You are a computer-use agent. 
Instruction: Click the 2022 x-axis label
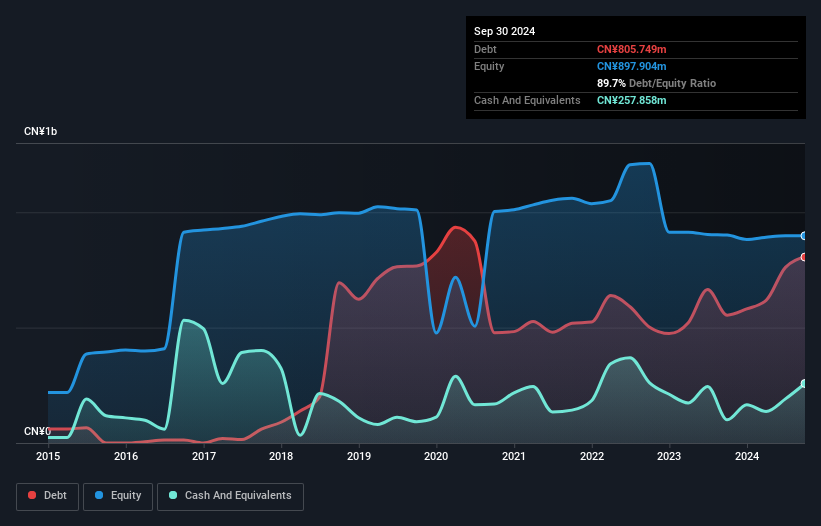(x=592, y=456)
